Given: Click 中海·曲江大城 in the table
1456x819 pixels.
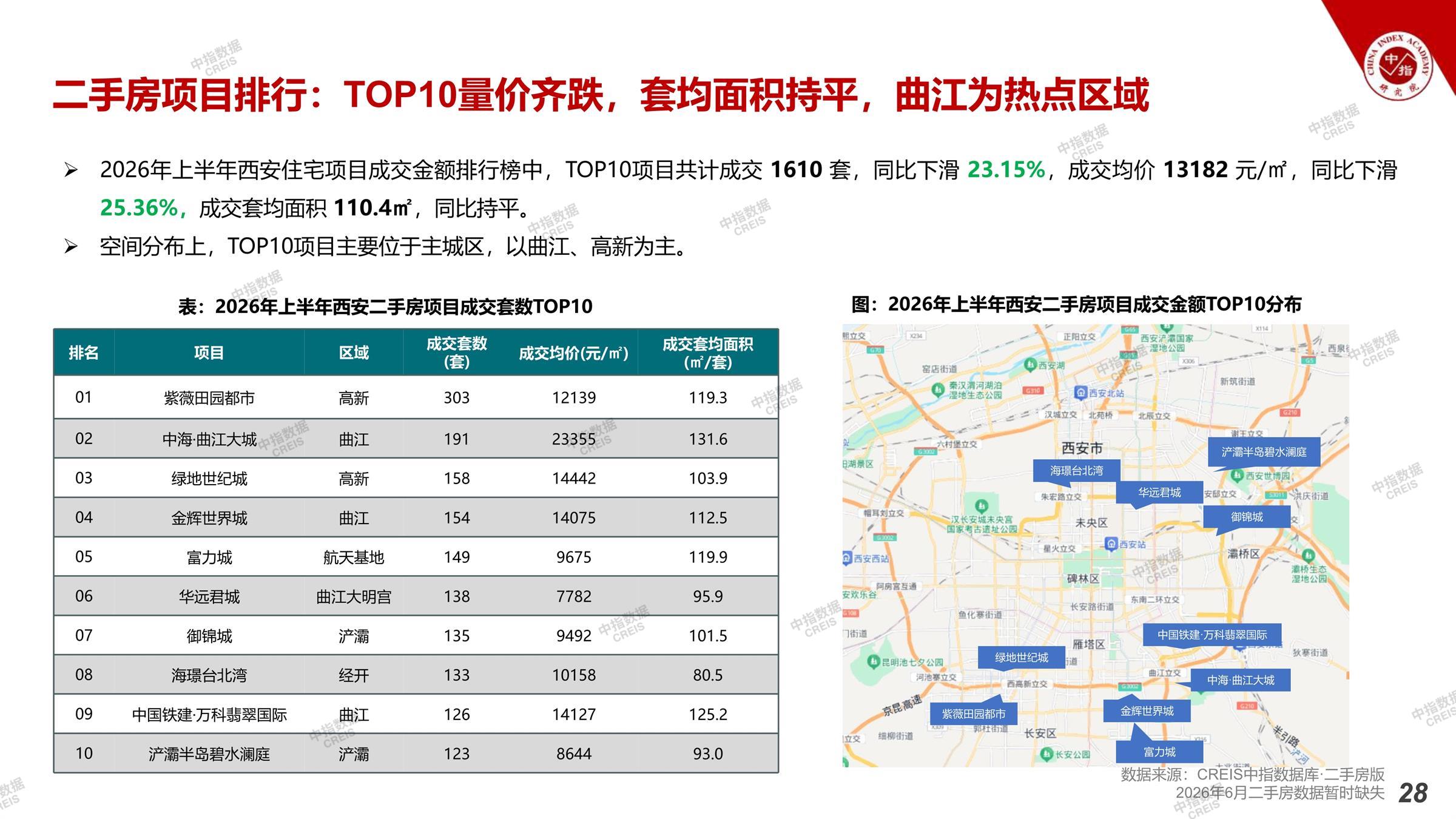Looking at the screenshot, I should 209,439.
